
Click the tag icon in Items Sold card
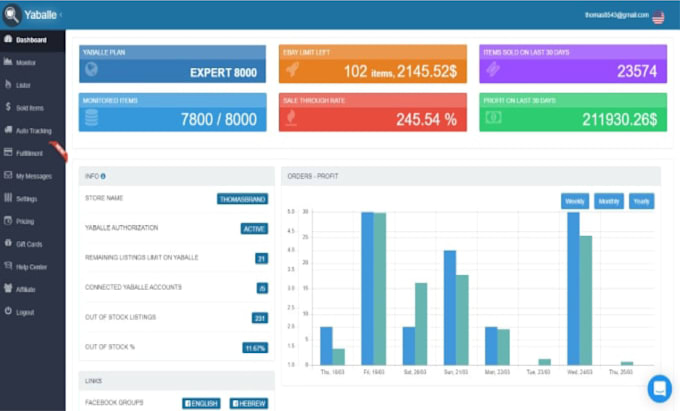493,69
